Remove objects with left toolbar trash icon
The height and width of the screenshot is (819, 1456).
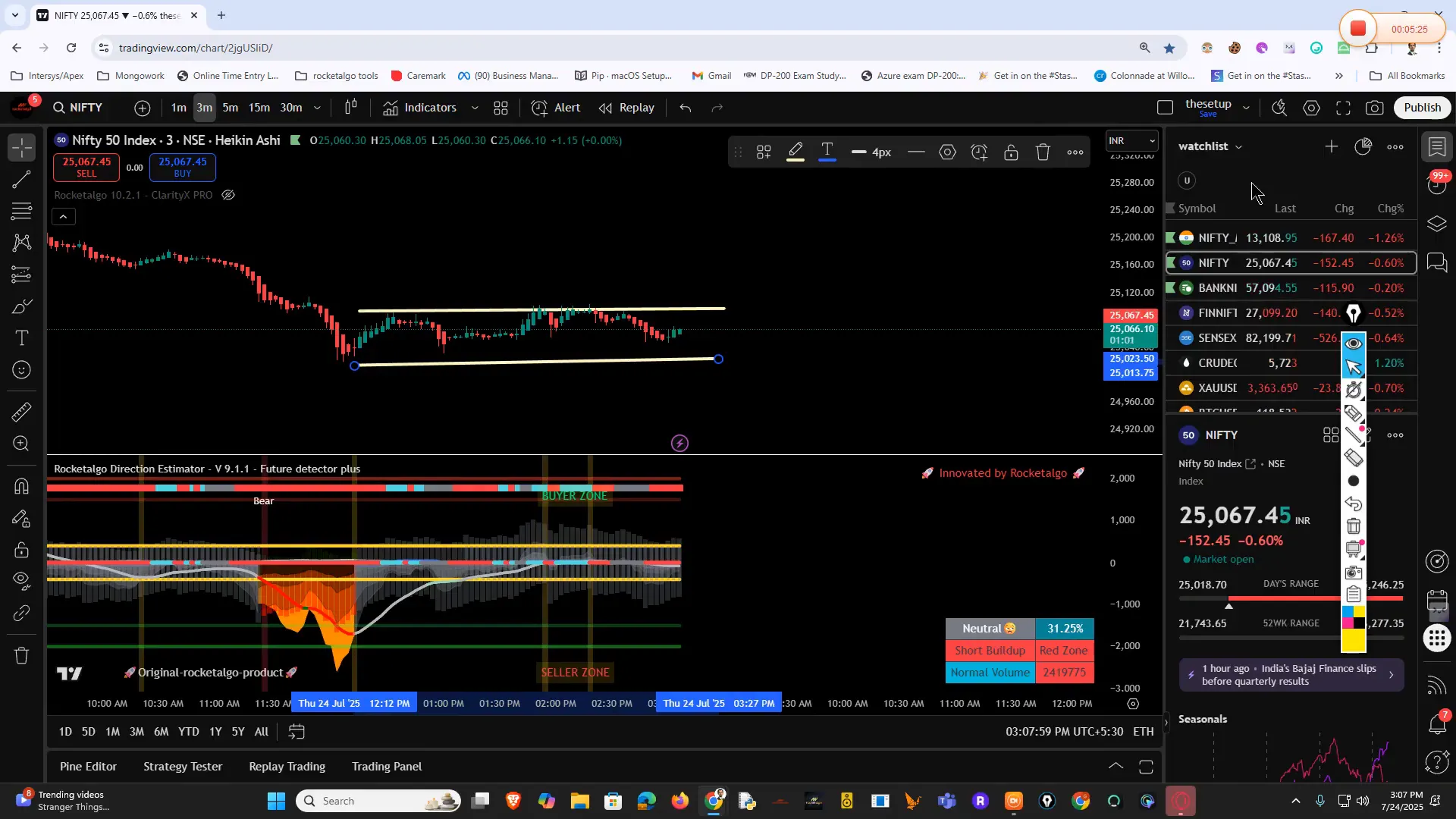[22, 655]
